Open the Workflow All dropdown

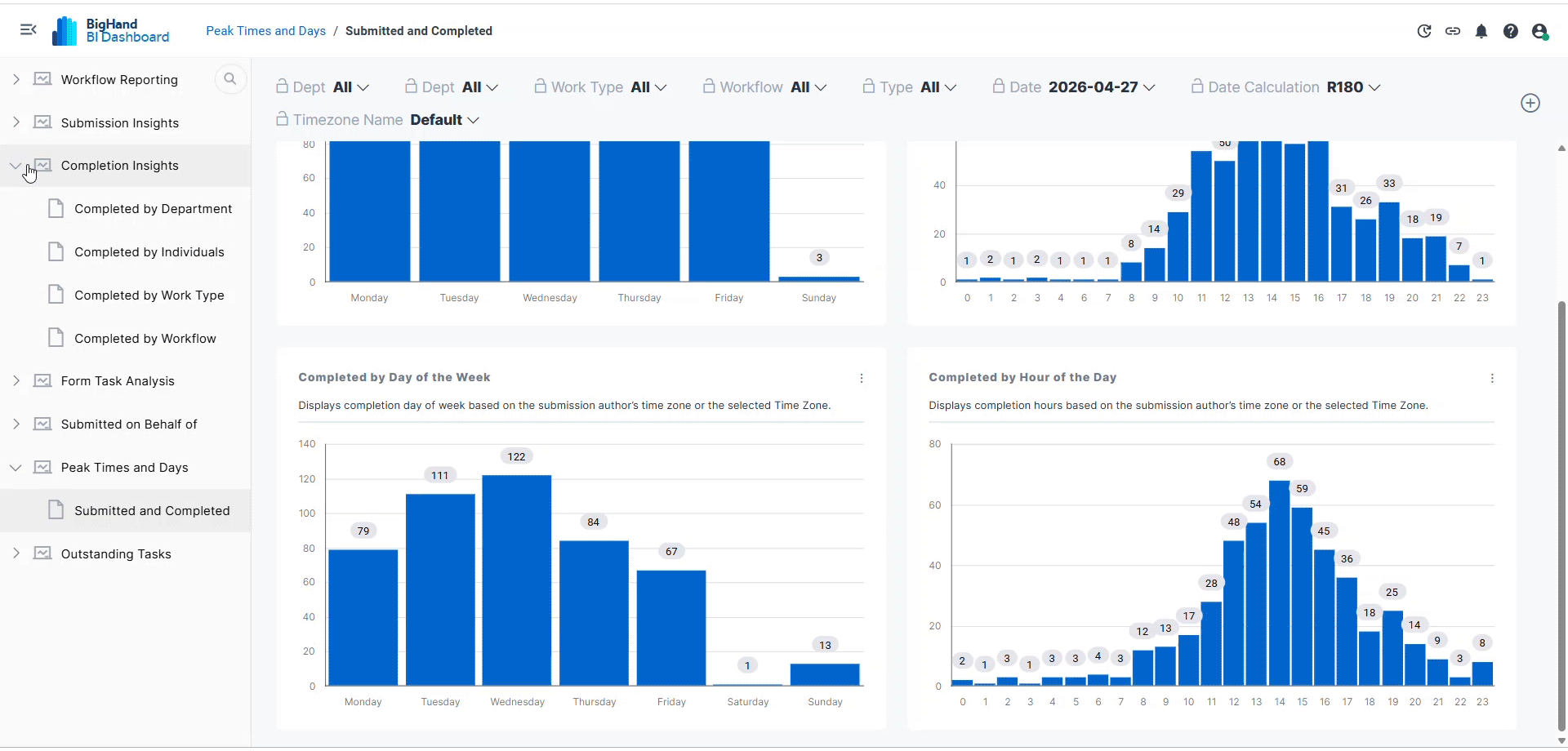tap(809, 87)
